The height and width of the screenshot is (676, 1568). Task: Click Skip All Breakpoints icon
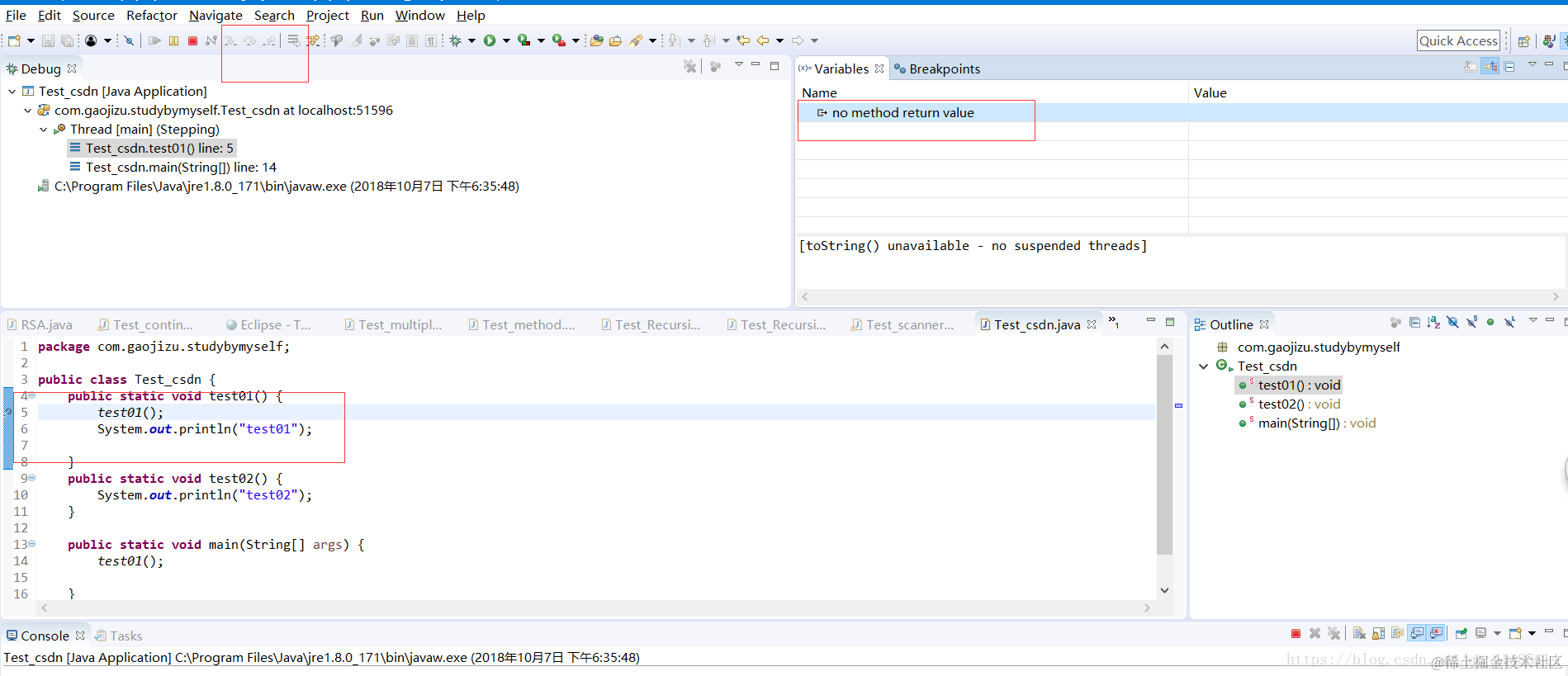129,40
